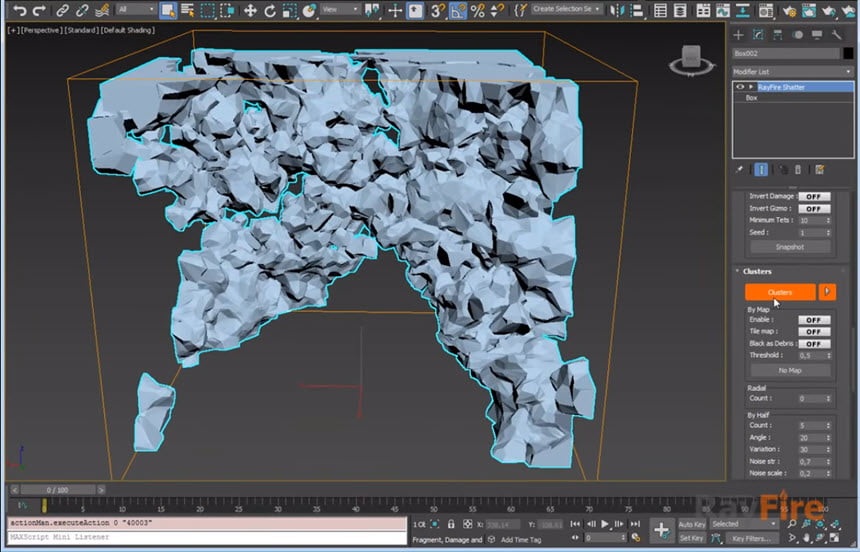Select the Move tool
This screenshot has width=860, height=552.
(x=250, y=10)
